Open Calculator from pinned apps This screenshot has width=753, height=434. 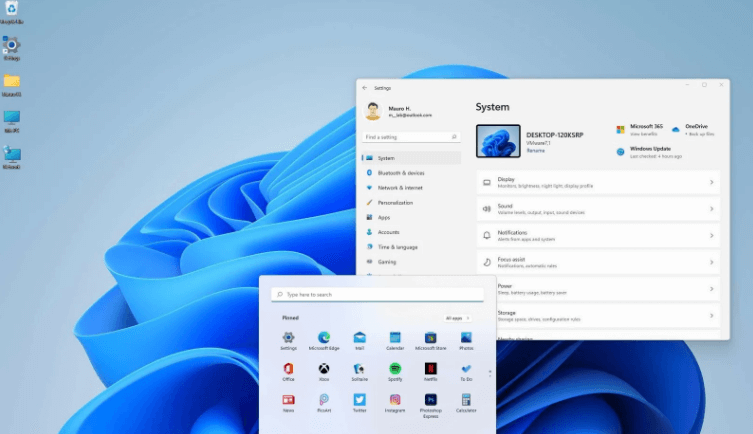click(x=466, y=403)
